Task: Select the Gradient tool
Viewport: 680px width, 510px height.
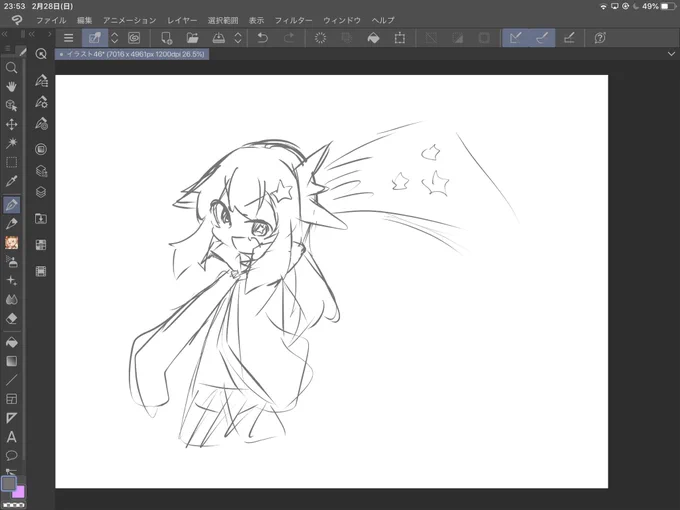Action: (x=11, y=361)
